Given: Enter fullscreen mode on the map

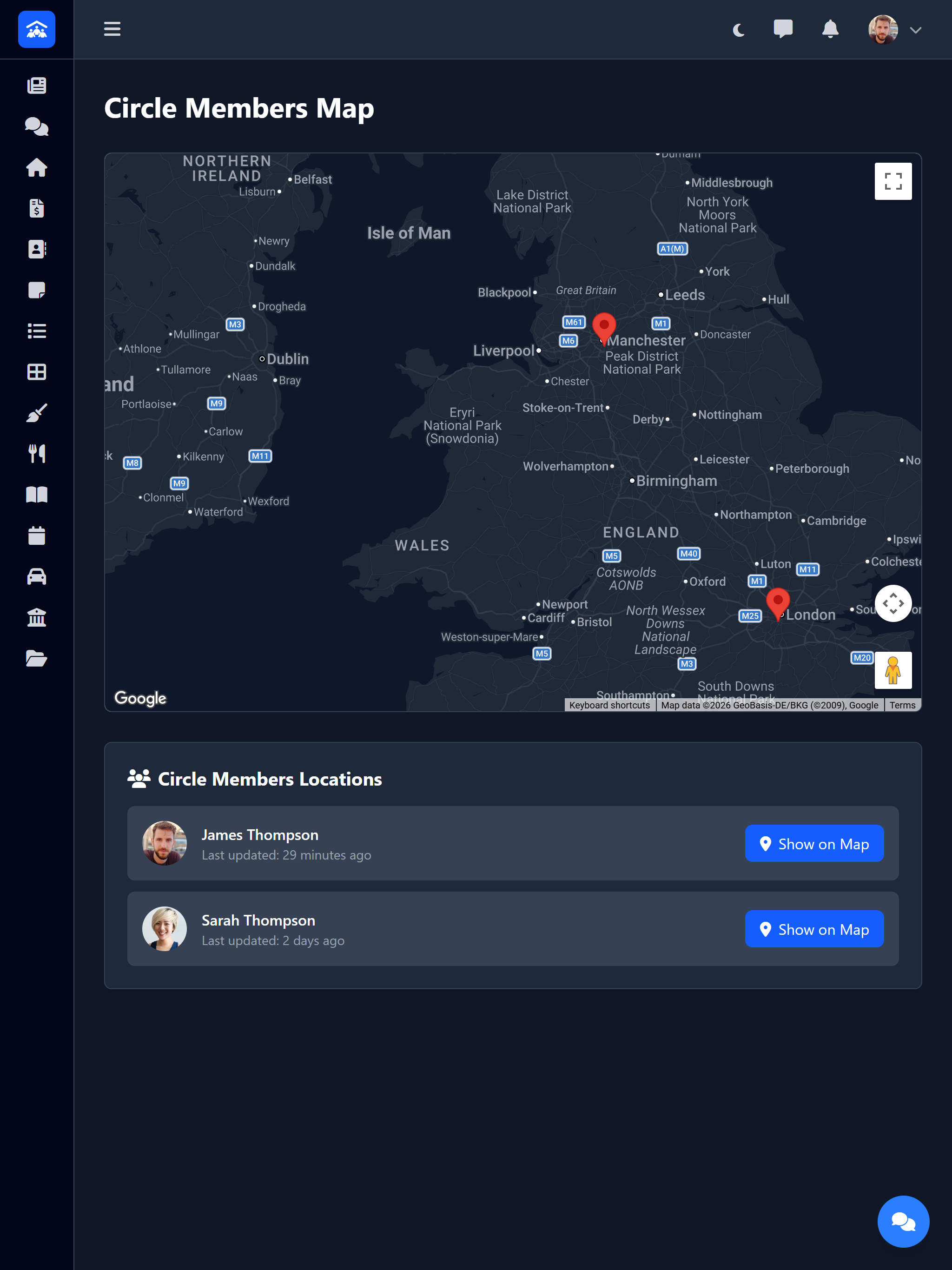Looking at the screenshot, I should coord(893,181).
